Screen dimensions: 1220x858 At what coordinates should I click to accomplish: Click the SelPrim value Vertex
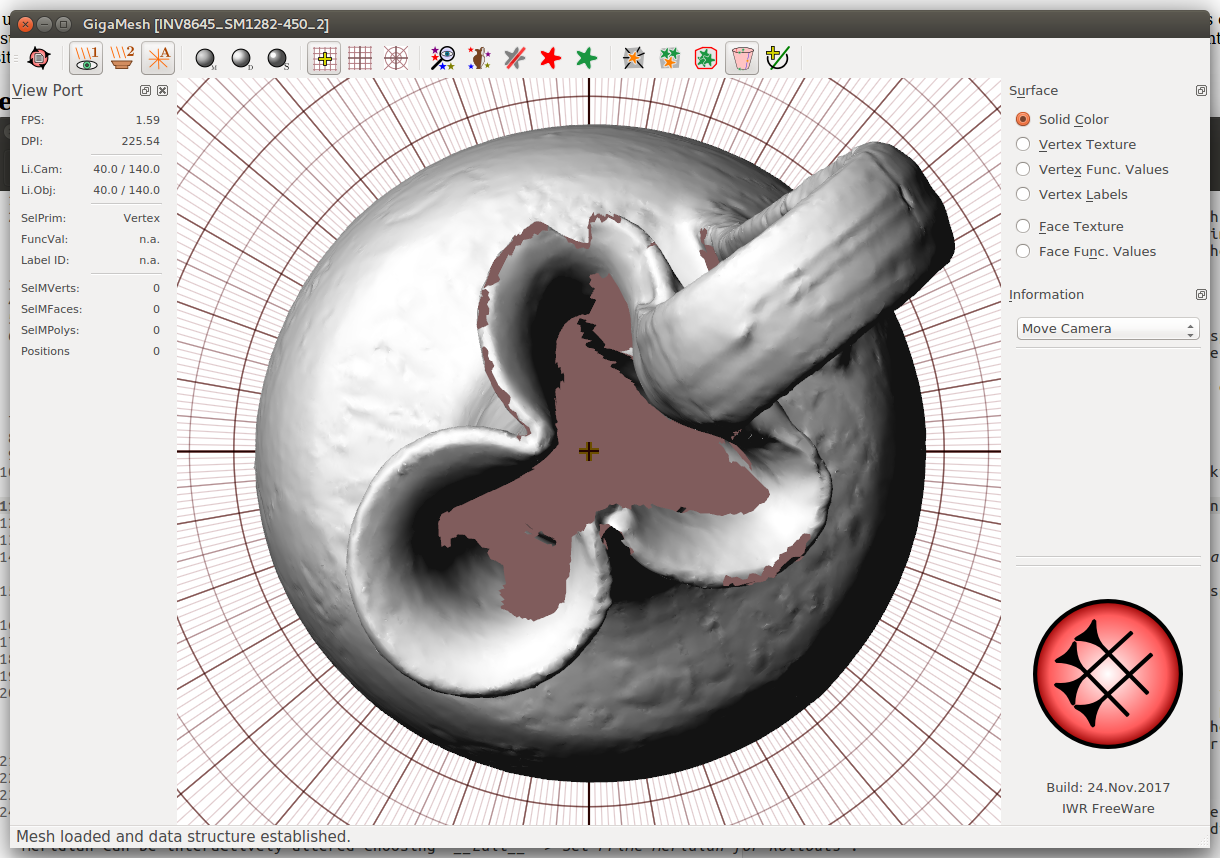[x=142, y=217]
